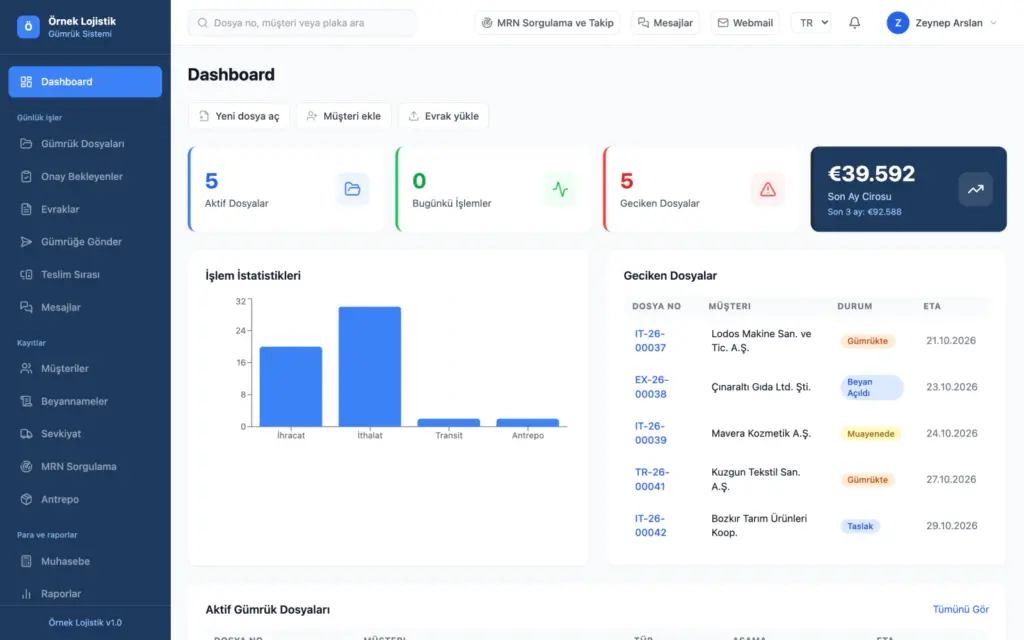This screenshot has height=640, width=1024.
Task: Click the İthalat bar in the chart
Action: [370, 366]
